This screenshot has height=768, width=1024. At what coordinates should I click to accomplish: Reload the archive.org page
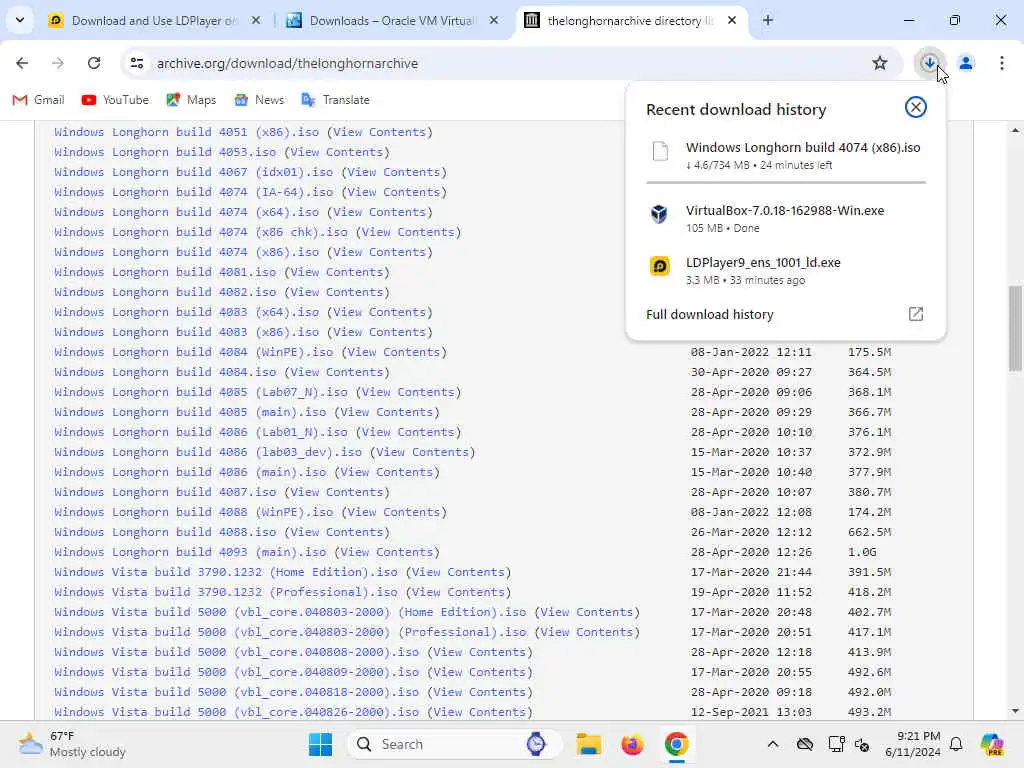[94, 63]
